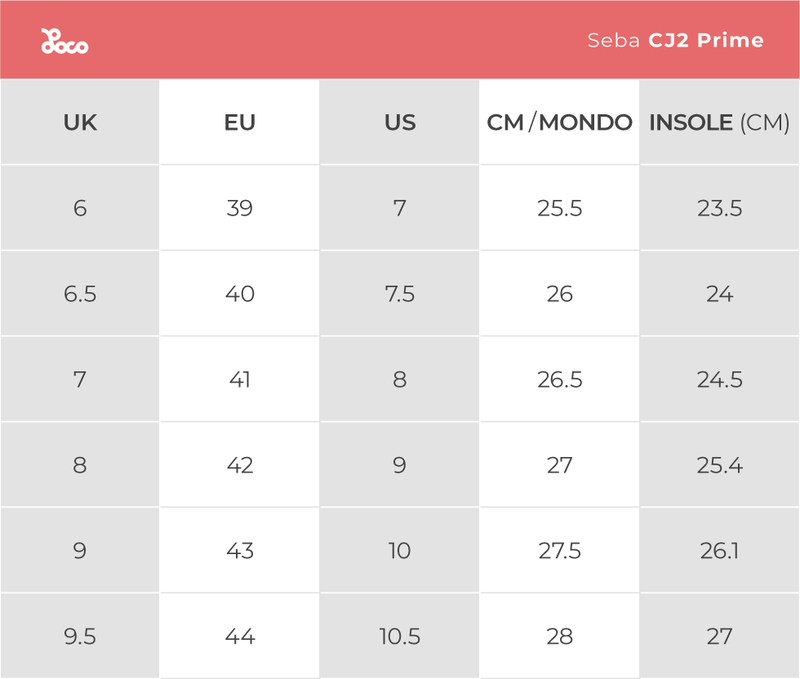Viewport: 800px width, 679px height.
Task: Select the UK column header
Action: point(80,123)
